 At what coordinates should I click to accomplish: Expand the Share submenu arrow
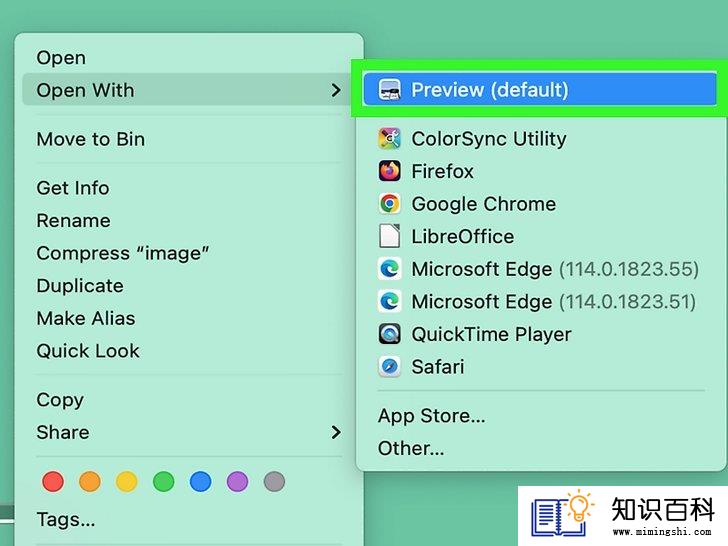(336, 432)
